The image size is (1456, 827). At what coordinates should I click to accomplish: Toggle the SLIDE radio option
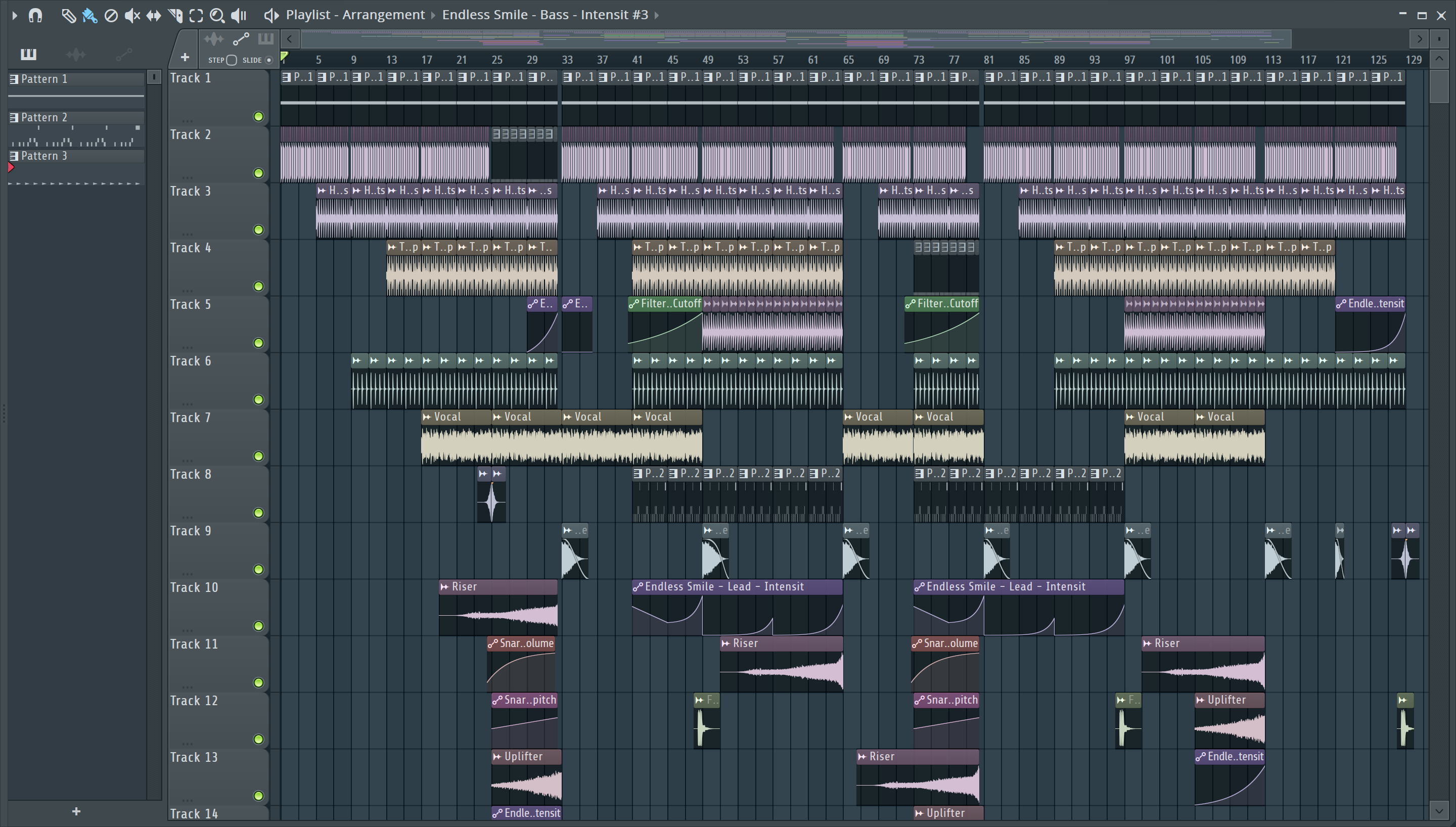(x=269, y=60)
